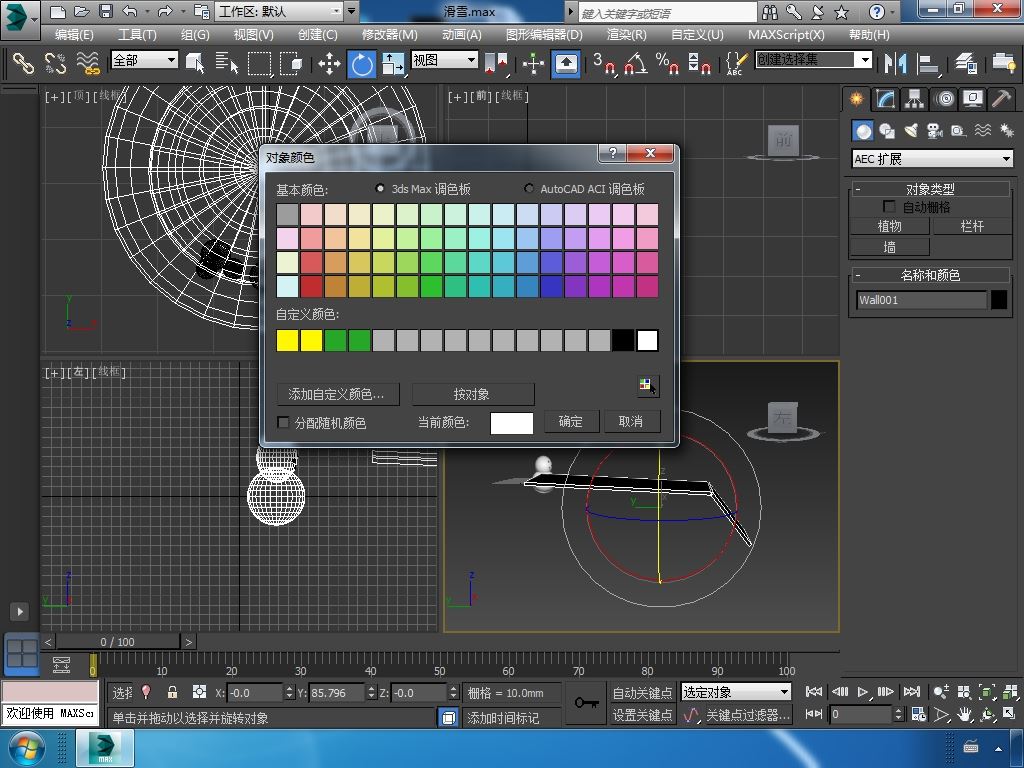Toggle the Angle Snap tool
Image resolution: width=1024 pixels, height=768 pixels.
tap(635, 63)
